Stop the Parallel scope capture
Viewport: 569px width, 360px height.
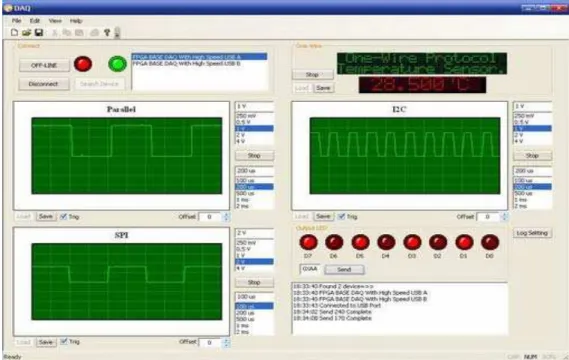[x=254, y=155]
